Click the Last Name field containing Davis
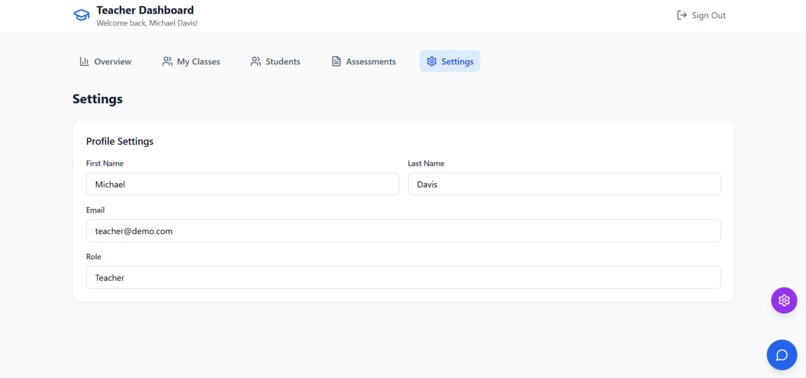The image size is (806, 378). click(x=564, y=184)
